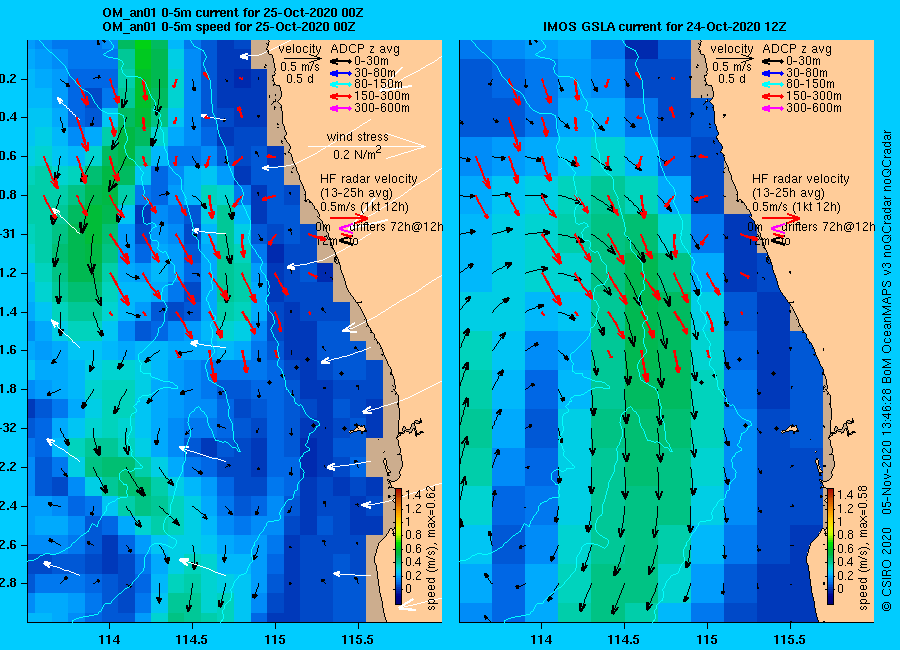Click the 0.8 tick on right color bar
900x650 pixels.
point(845,535)
